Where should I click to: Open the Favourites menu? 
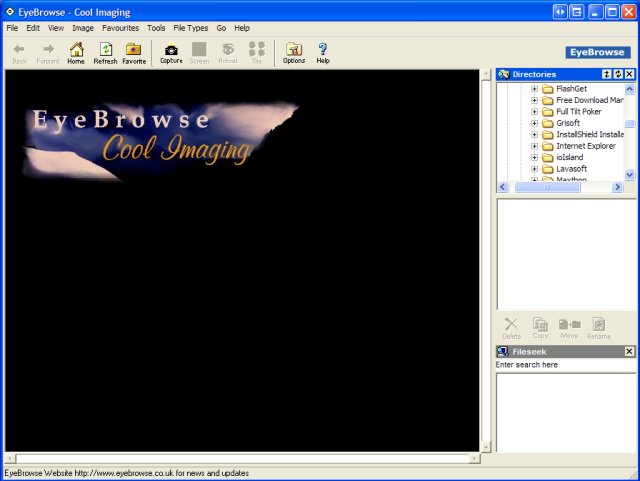[x=121, y=28]
